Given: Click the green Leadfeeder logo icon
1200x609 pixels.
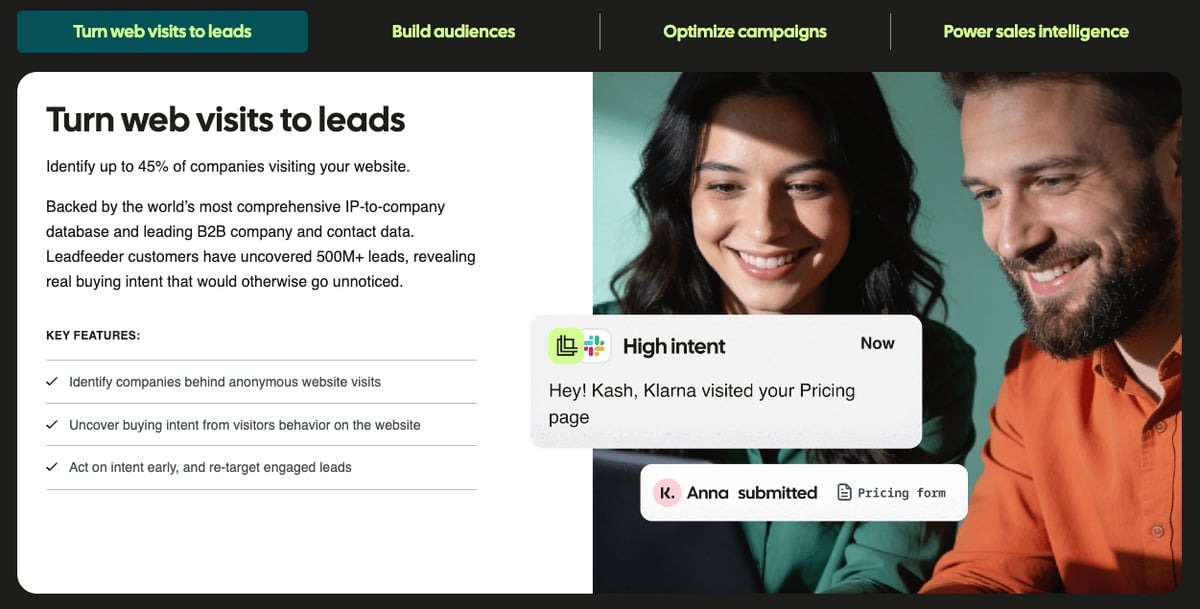Looking at the screenshot, I should [x=566, y=346].
